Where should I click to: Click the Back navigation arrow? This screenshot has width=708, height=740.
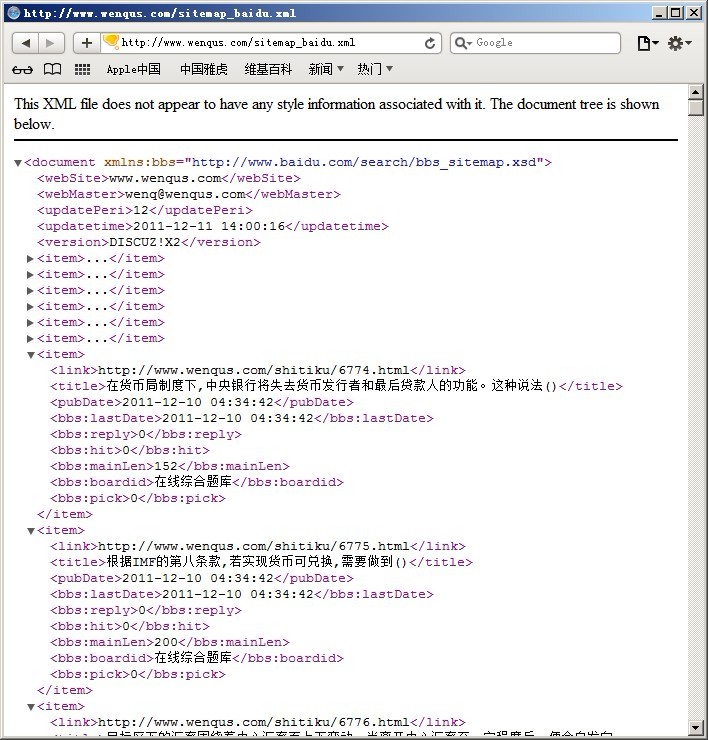point(26,43)
